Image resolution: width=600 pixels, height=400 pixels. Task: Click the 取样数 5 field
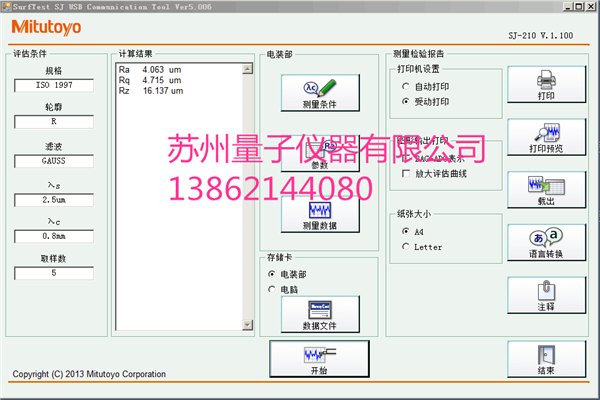[54, 273]
